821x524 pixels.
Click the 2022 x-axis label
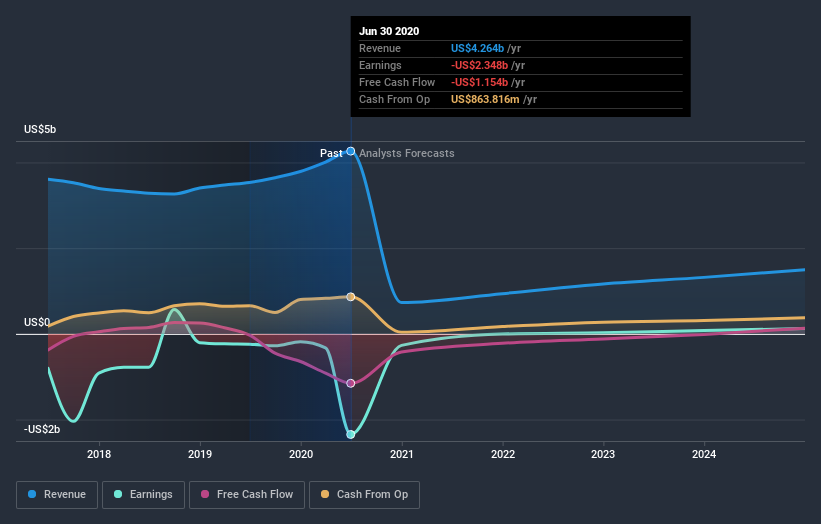point(503,454)
